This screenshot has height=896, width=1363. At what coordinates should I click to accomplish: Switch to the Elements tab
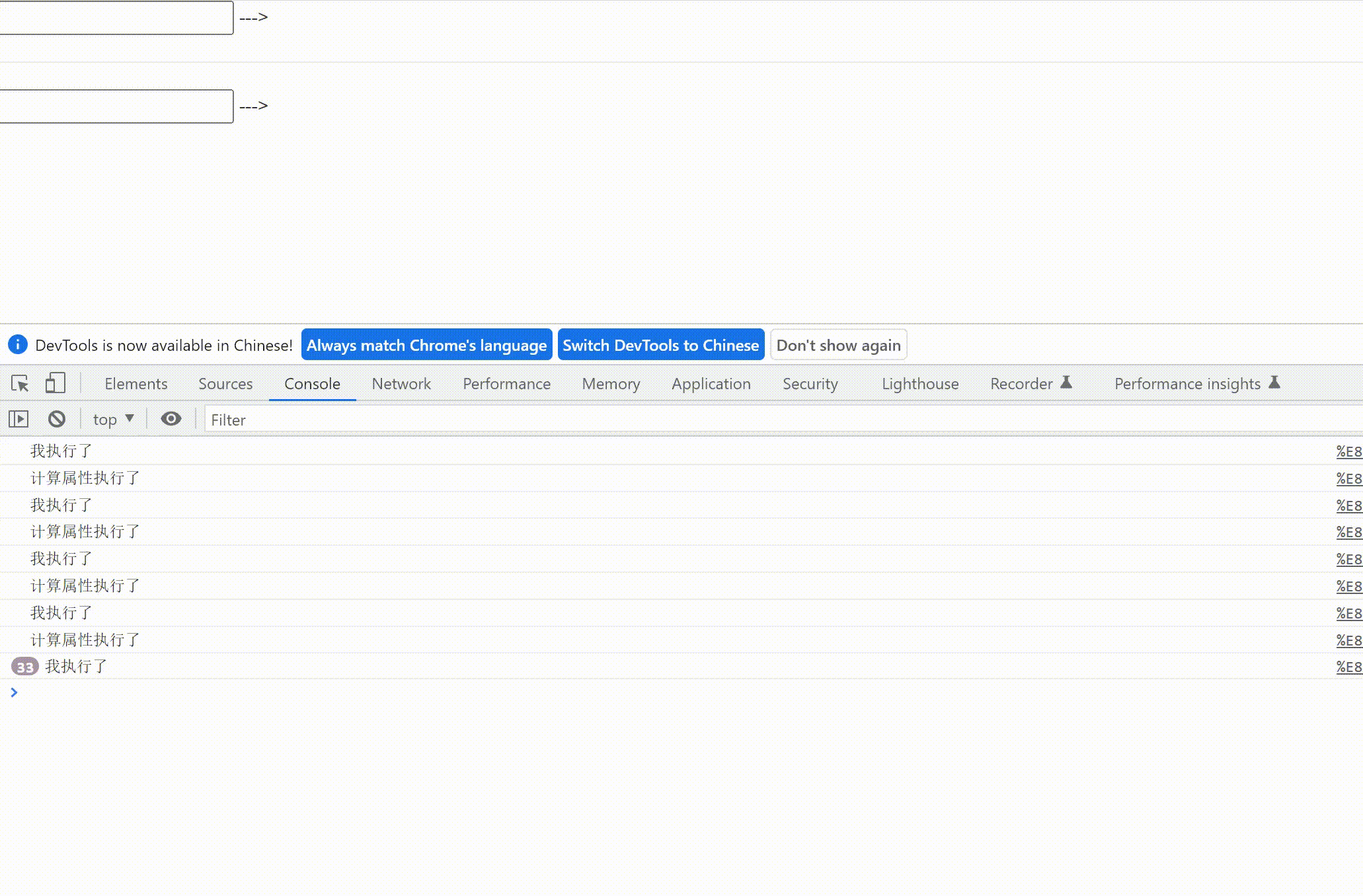(136, 384)
